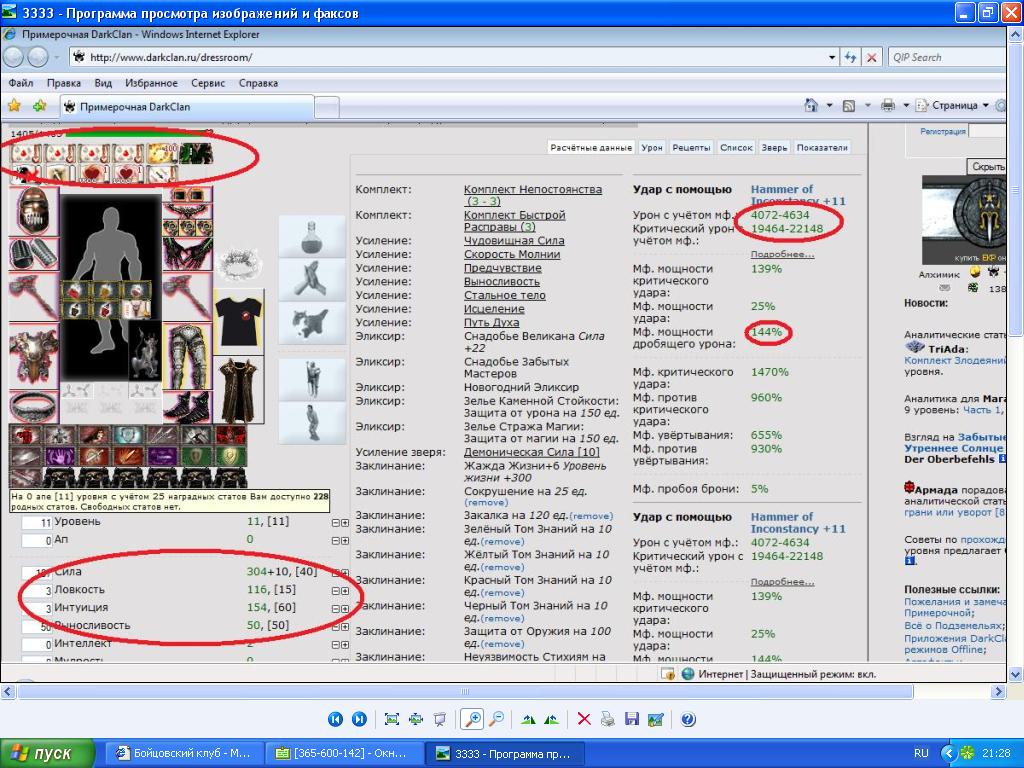
Task: Open the viewer Help icon
Action: pyautogui.click(x=688, y=719)
